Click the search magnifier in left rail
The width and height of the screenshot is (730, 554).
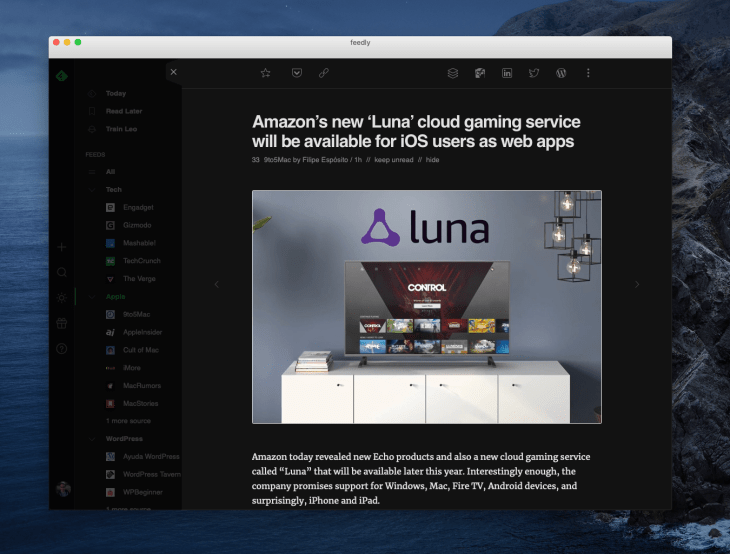point(62,272)
